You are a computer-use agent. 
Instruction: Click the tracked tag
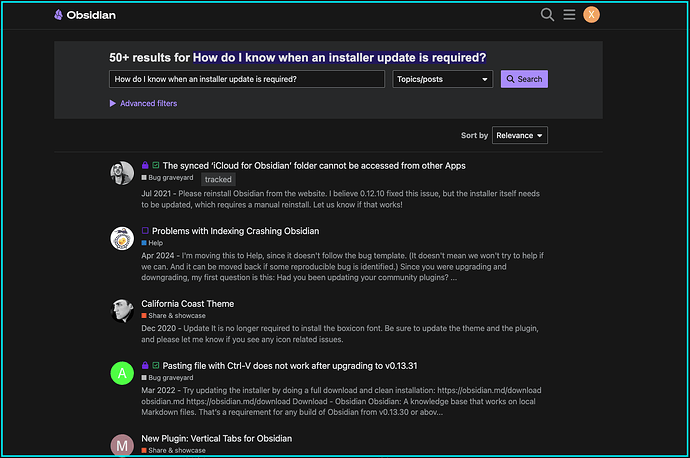[x=218, y=180]
